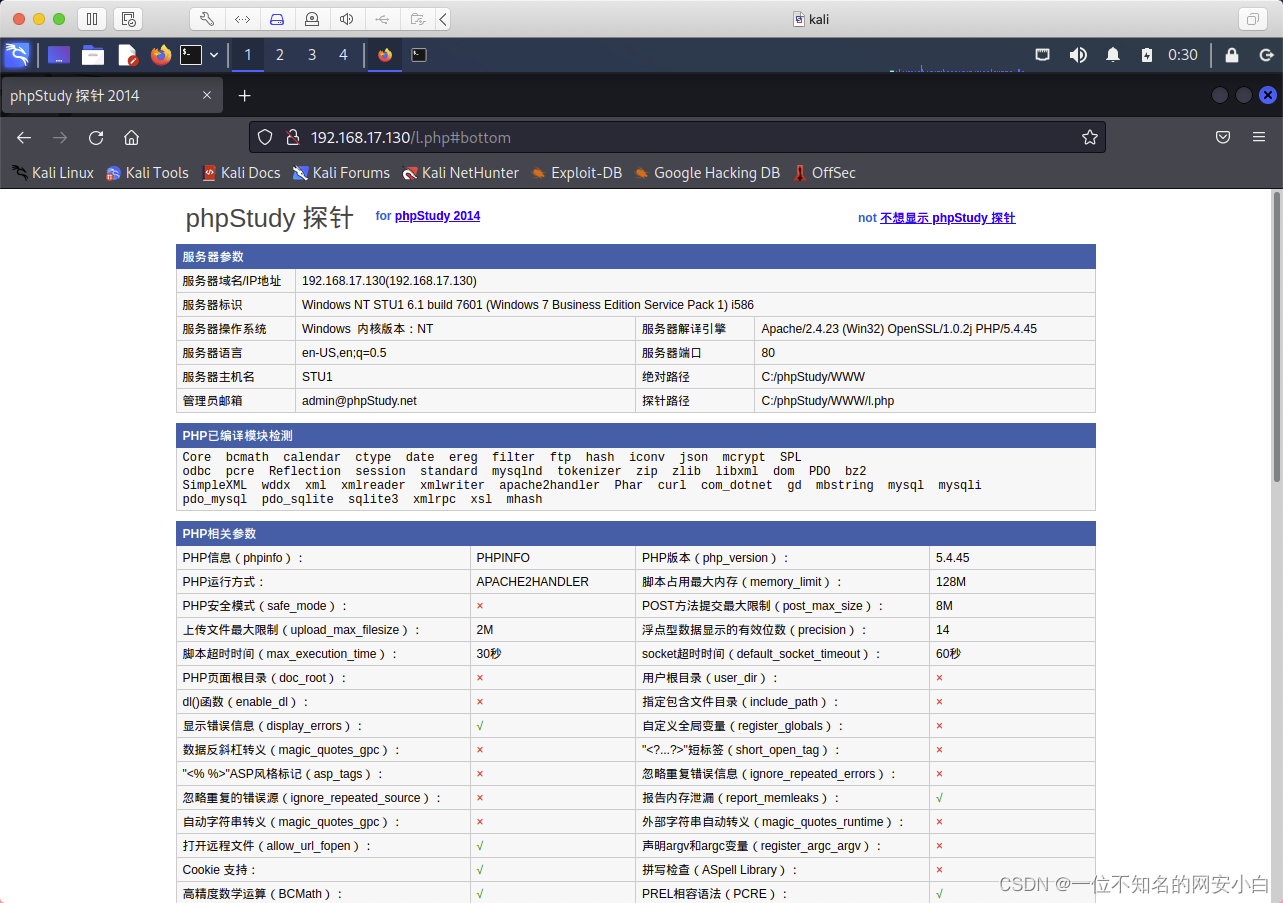Open the Kali NetHunter bookmark

461,173
